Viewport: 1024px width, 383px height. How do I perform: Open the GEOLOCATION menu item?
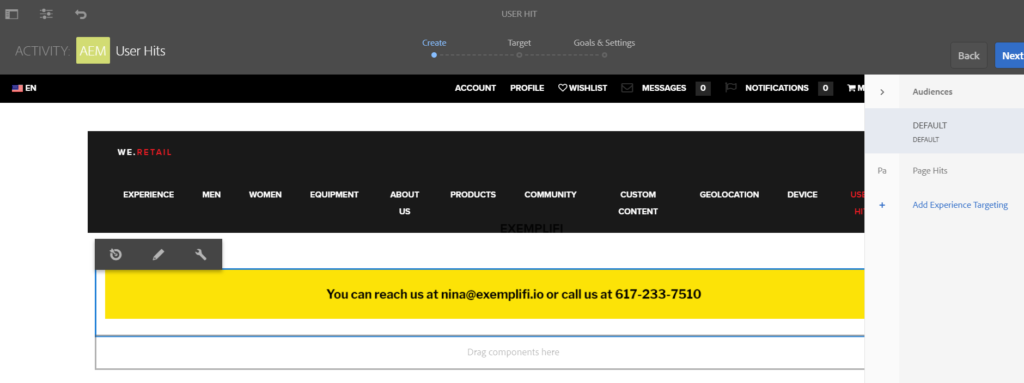click(x=729, y=195)
